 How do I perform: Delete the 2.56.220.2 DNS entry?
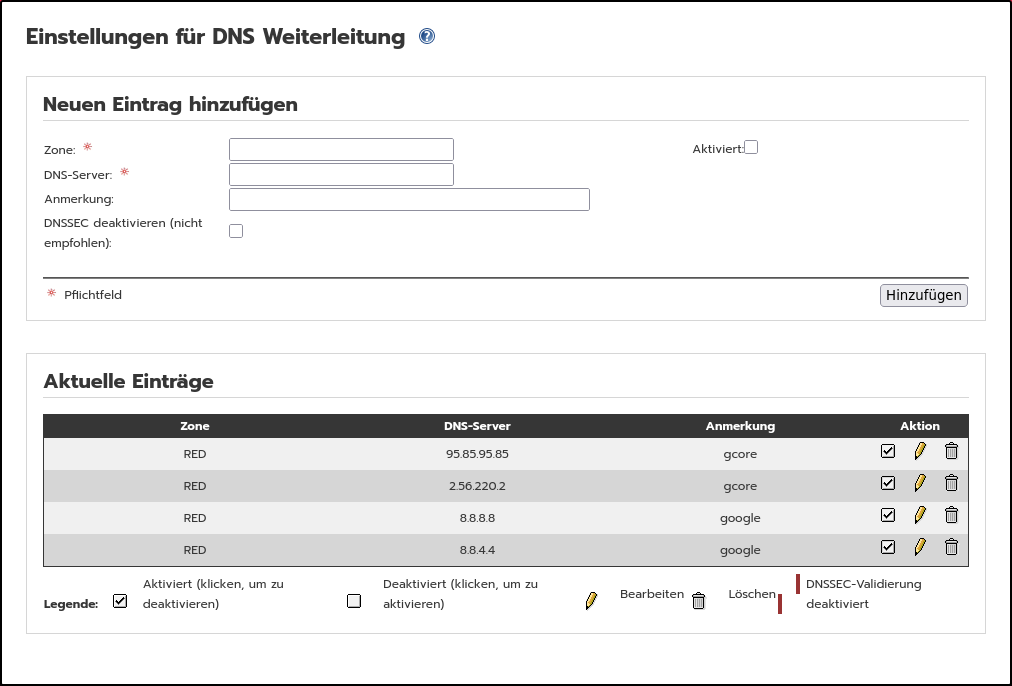click(x=951, y=483)
